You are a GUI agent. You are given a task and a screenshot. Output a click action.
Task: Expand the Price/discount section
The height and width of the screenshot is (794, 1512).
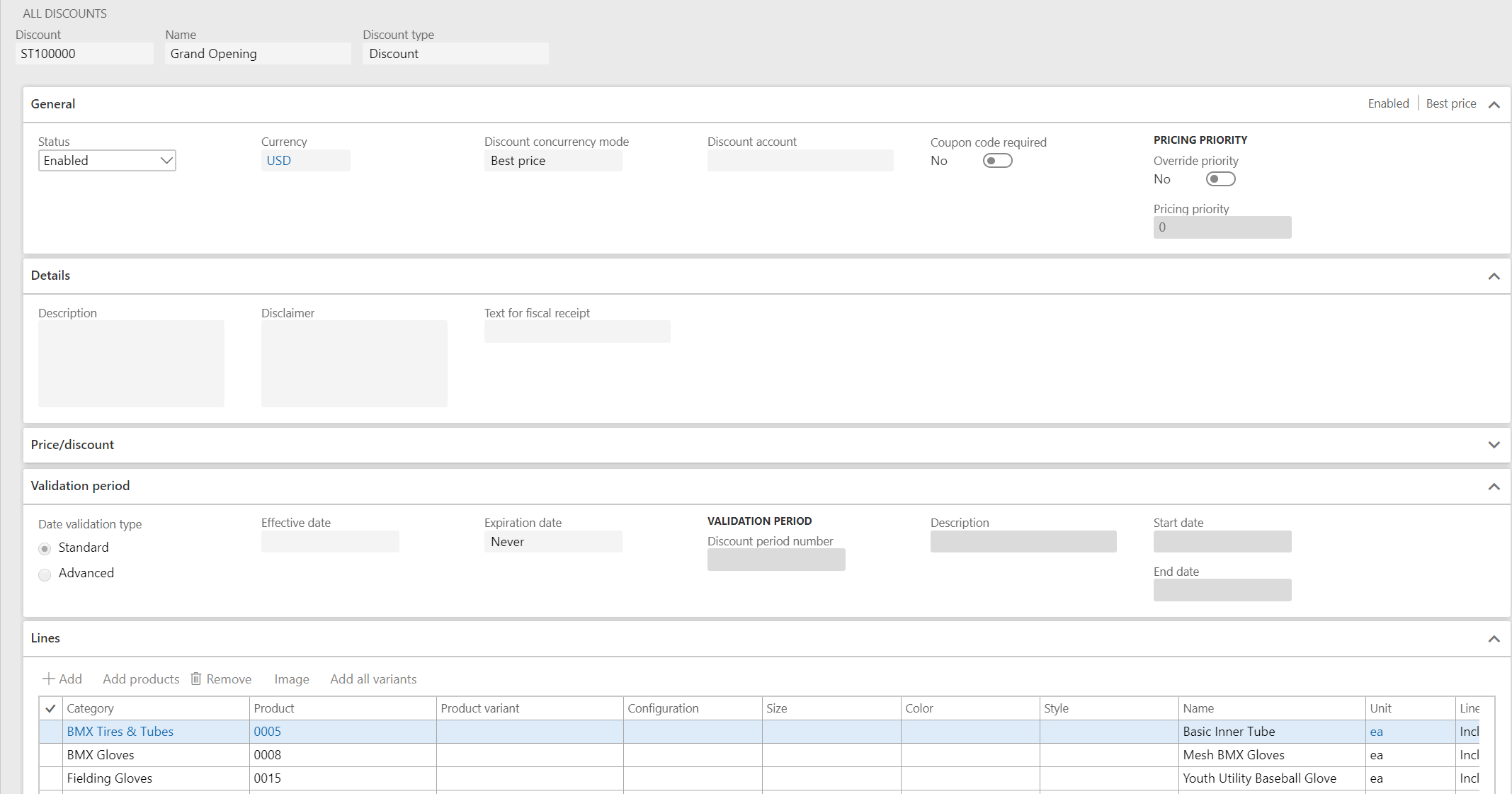click(1494, 444)
